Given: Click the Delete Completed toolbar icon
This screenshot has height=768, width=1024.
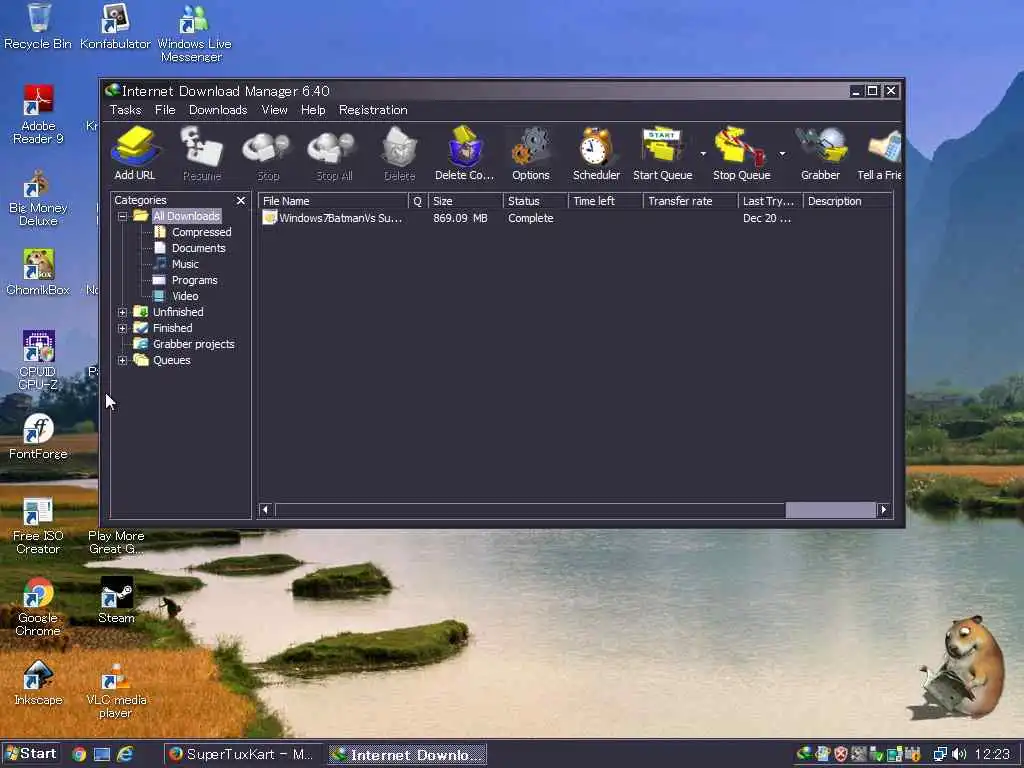Looking at the screenshot, I should [464, 153].
